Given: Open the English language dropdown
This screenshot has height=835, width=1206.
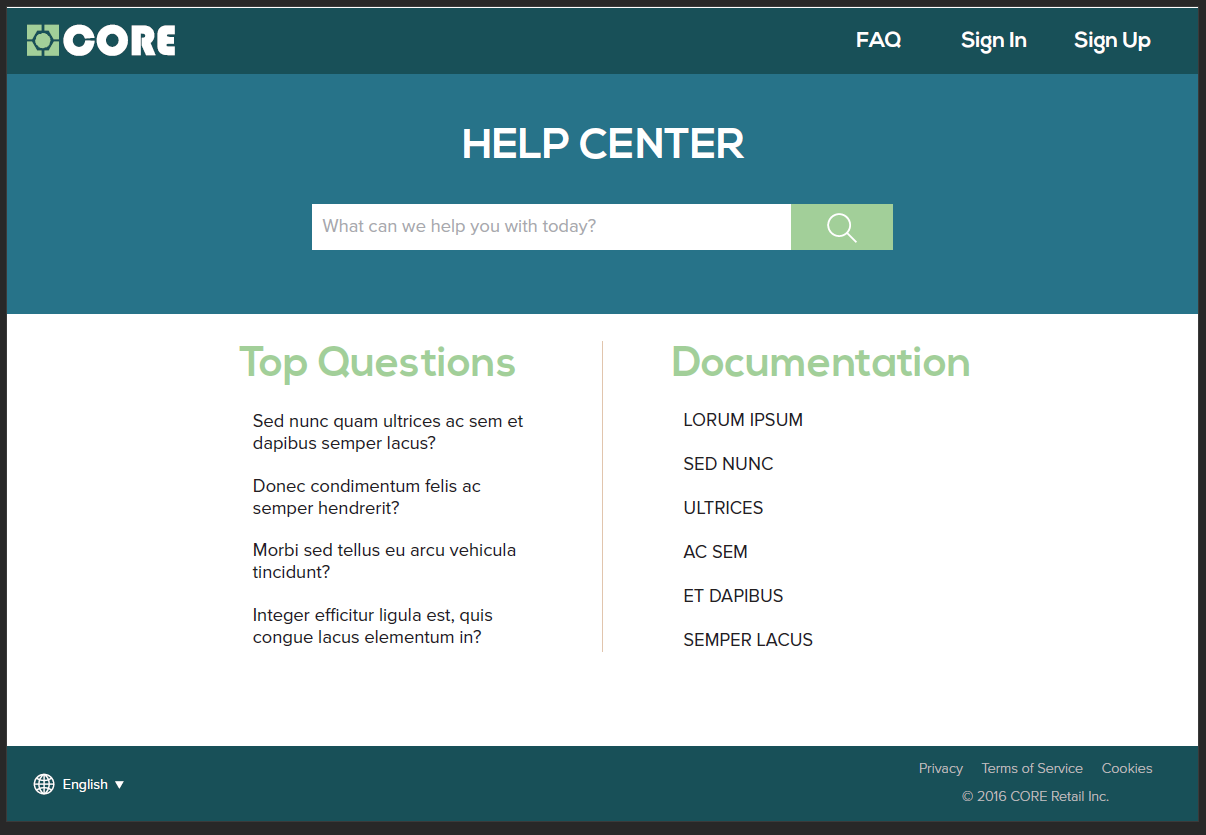Looking at the screenshot, I should 85,784.
